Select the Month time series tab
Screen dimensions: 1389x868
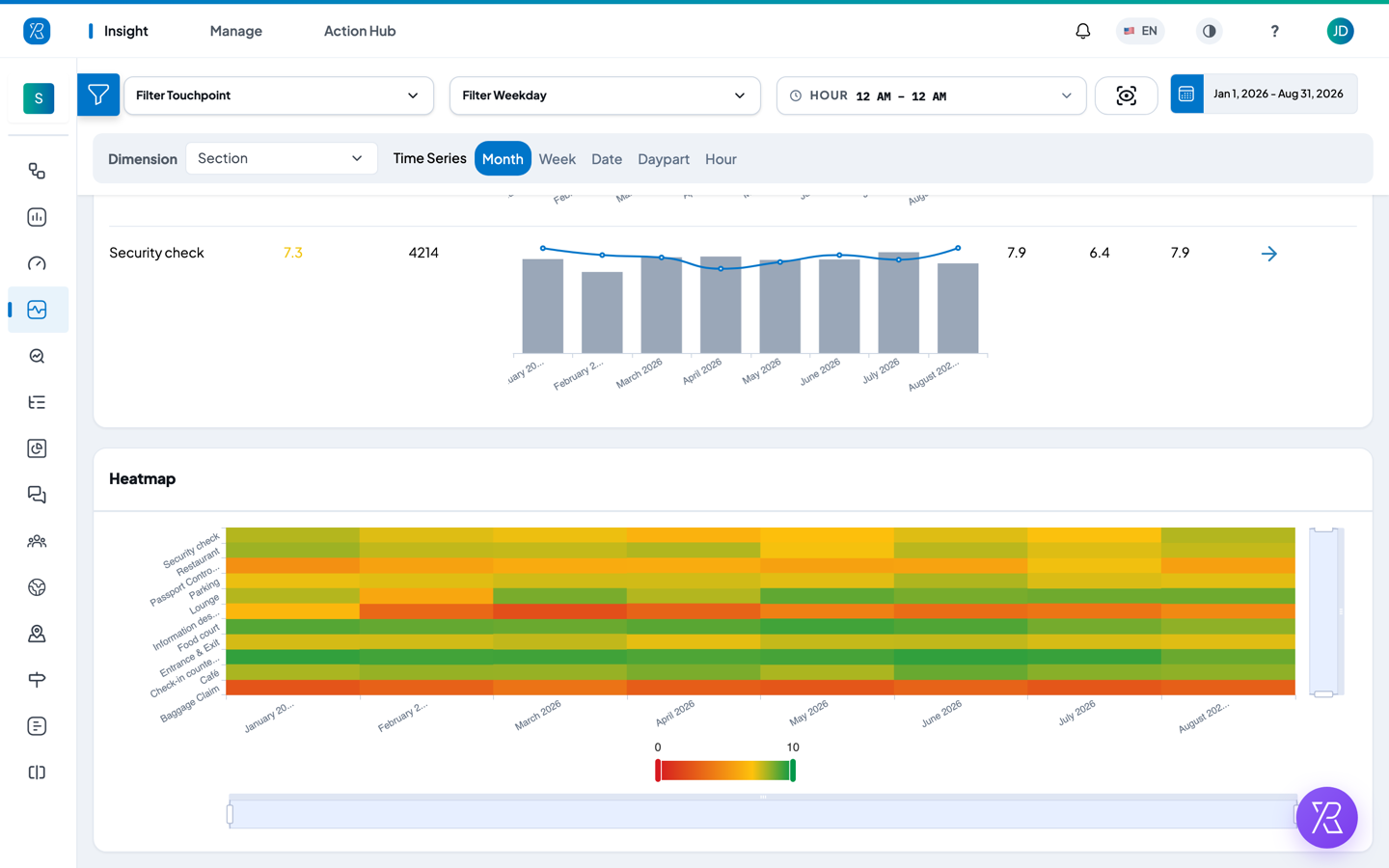[x=503, y=159]
